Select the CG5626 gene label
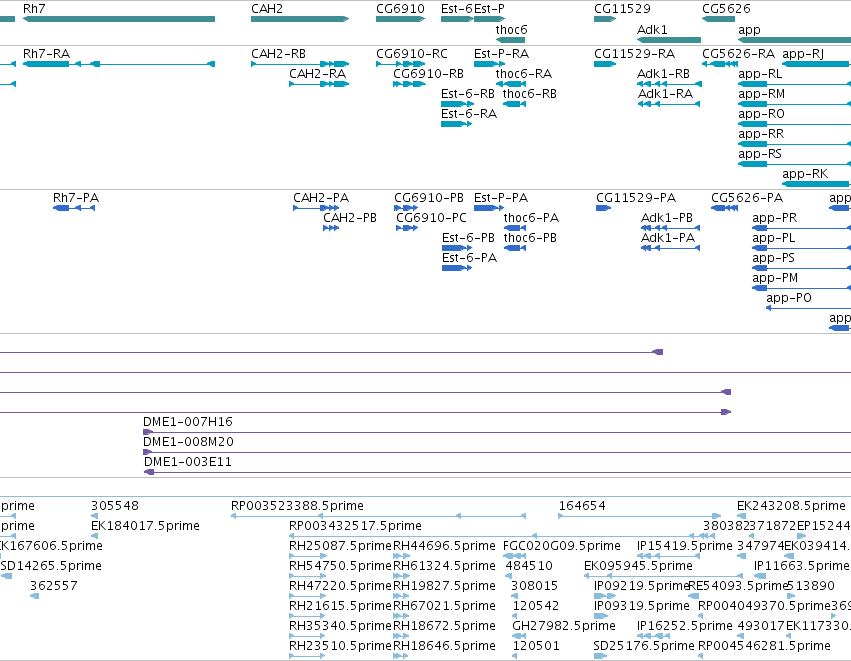 tap(726, 9)
